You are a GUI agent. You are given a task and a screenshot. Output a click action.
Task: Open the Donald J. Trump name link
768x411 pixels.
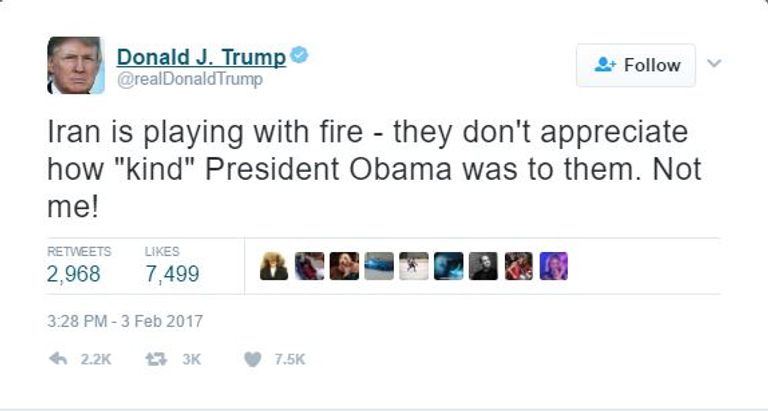pyautogui.click(x=201, y=57)
